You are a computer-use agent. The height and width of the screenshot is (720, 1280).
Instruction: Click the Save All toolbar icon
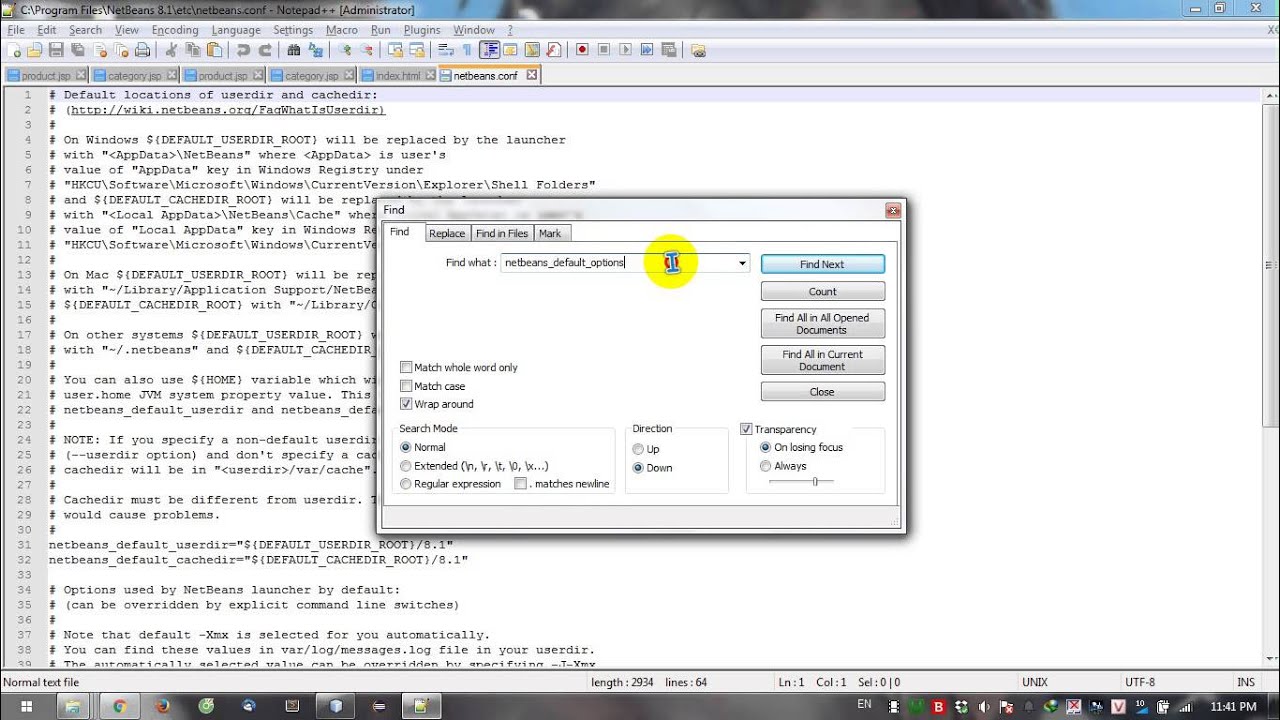point(76,50)
